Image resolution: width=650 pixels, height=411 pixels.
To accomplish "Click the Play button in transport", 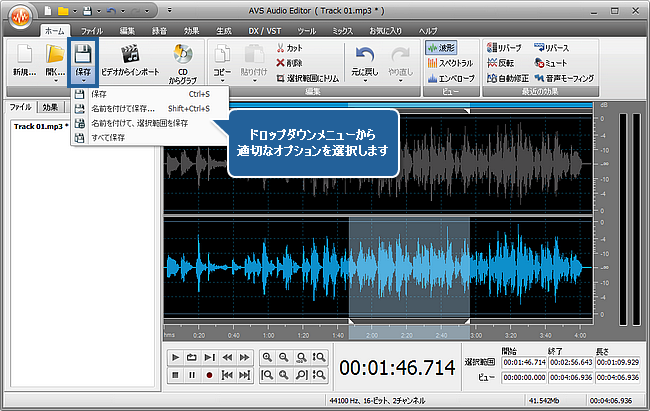I will tap(175, 357).
